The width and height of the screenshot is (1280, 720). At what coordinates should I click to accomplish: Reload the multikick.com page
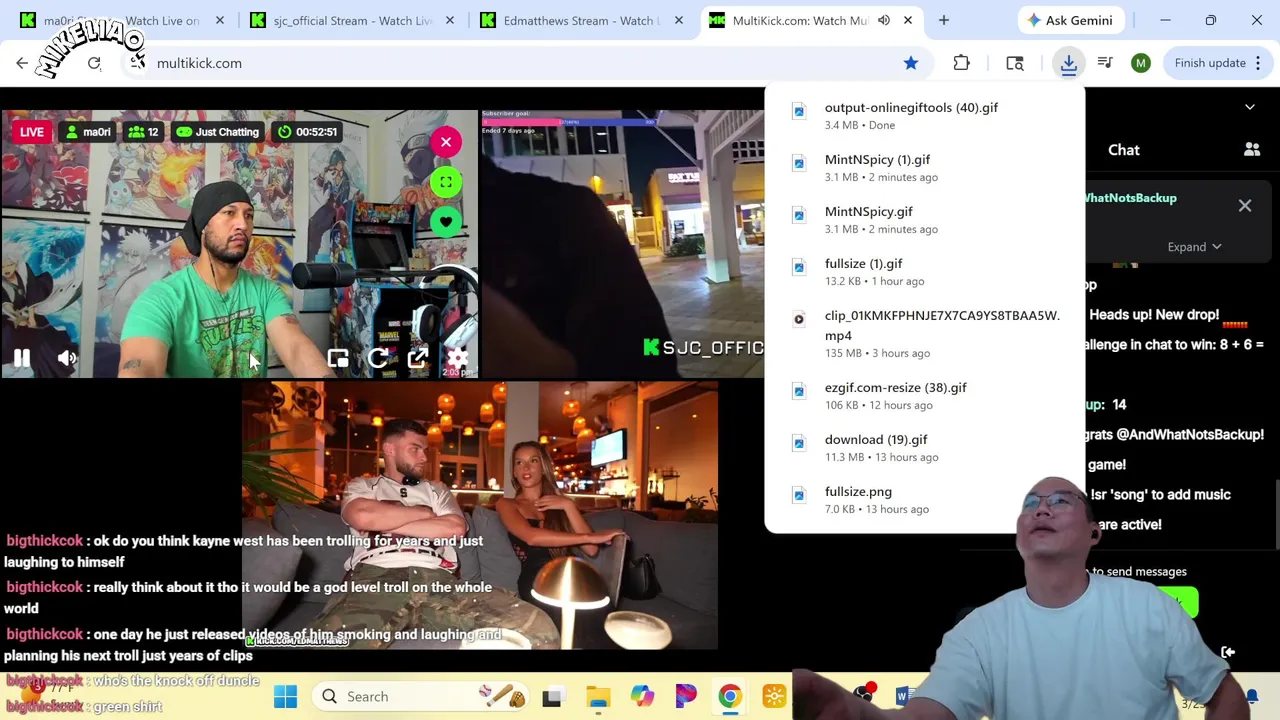tap(94, 63)
